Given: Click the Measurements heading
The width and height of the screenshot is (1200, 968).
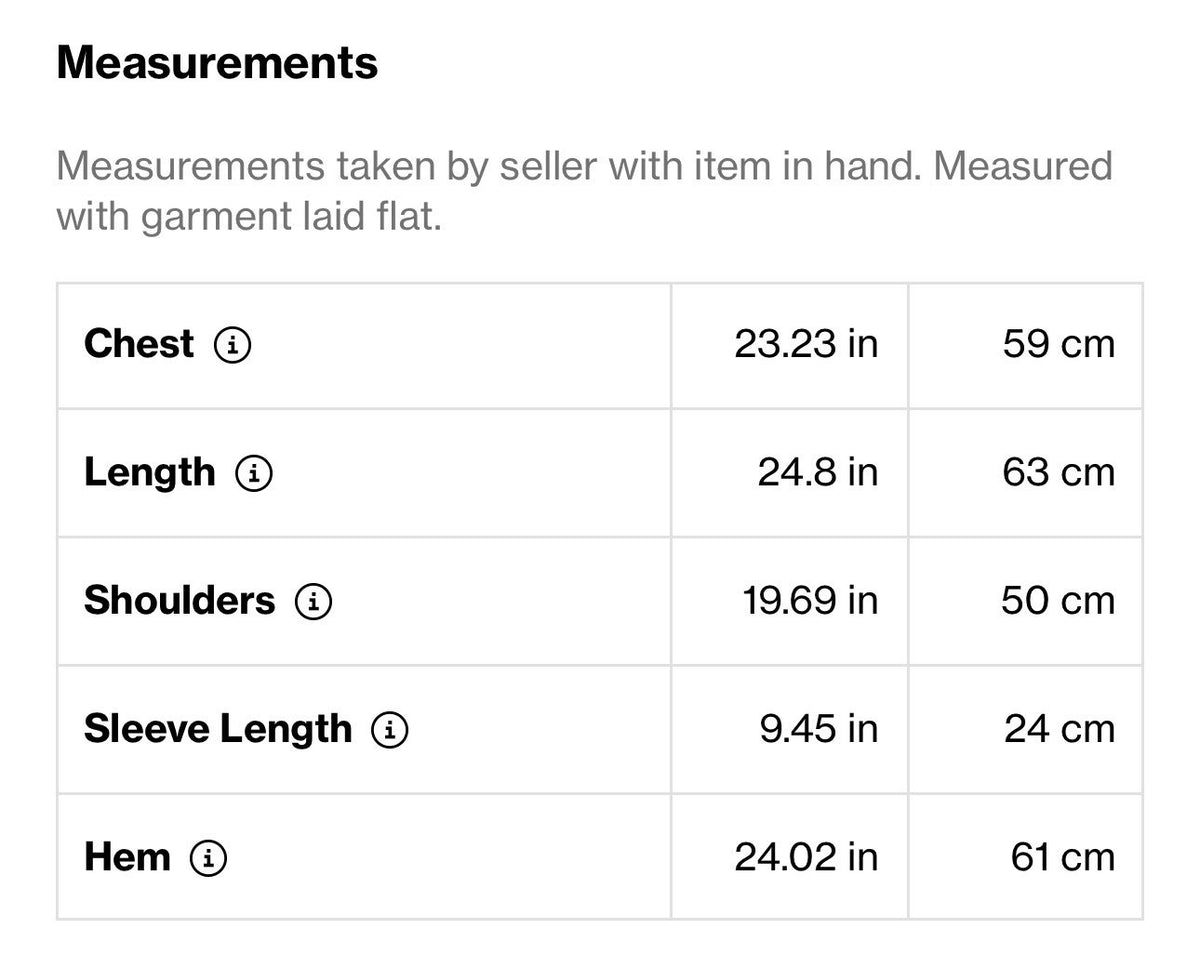Looking at the screenshot, I should (217, 63).
